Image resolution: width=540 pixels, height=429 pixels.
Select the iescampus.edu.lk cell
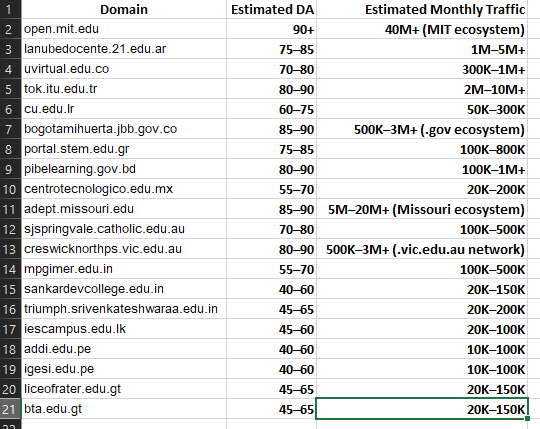[124, 328]
